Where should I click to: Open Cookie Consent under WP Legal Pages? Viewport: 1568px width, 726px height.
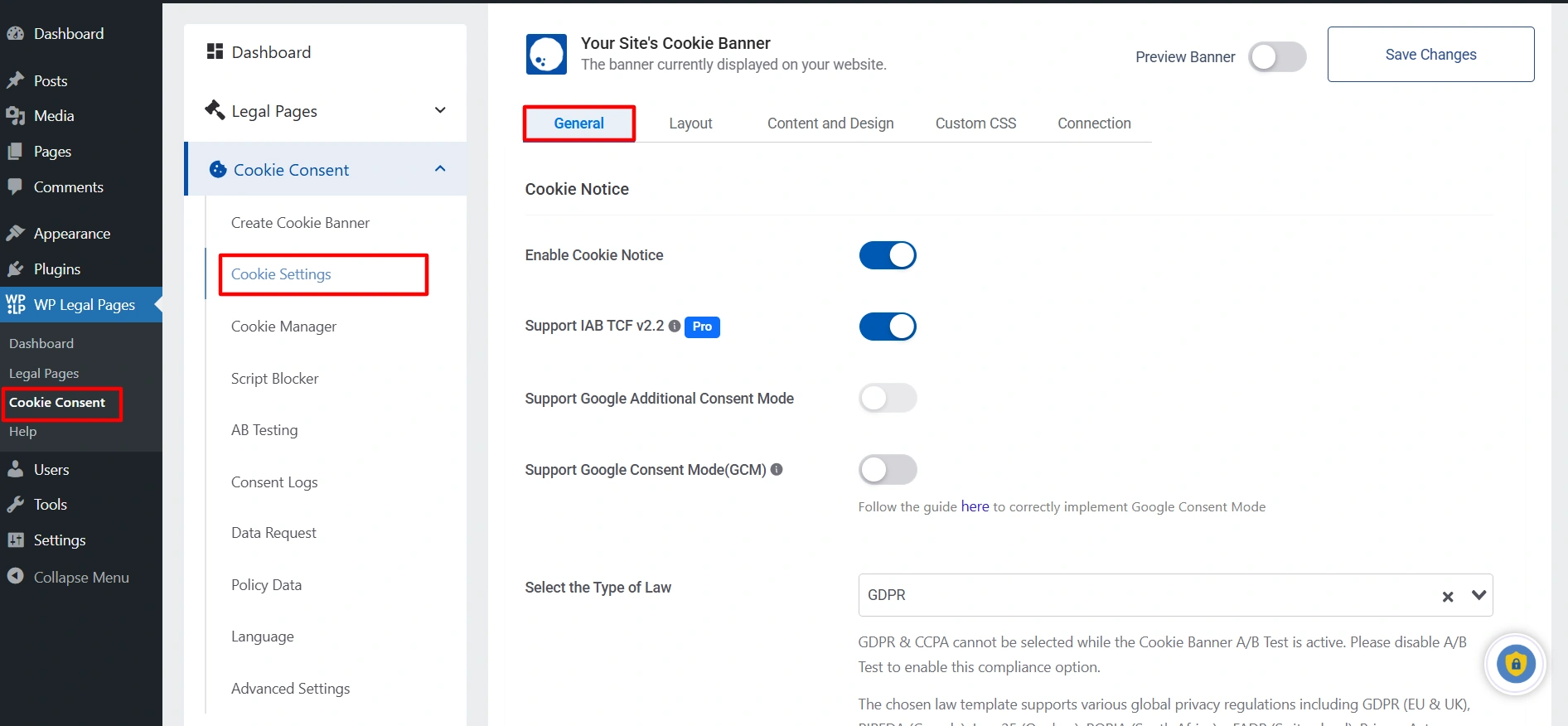pyautogui.click(x=57, y=403)
